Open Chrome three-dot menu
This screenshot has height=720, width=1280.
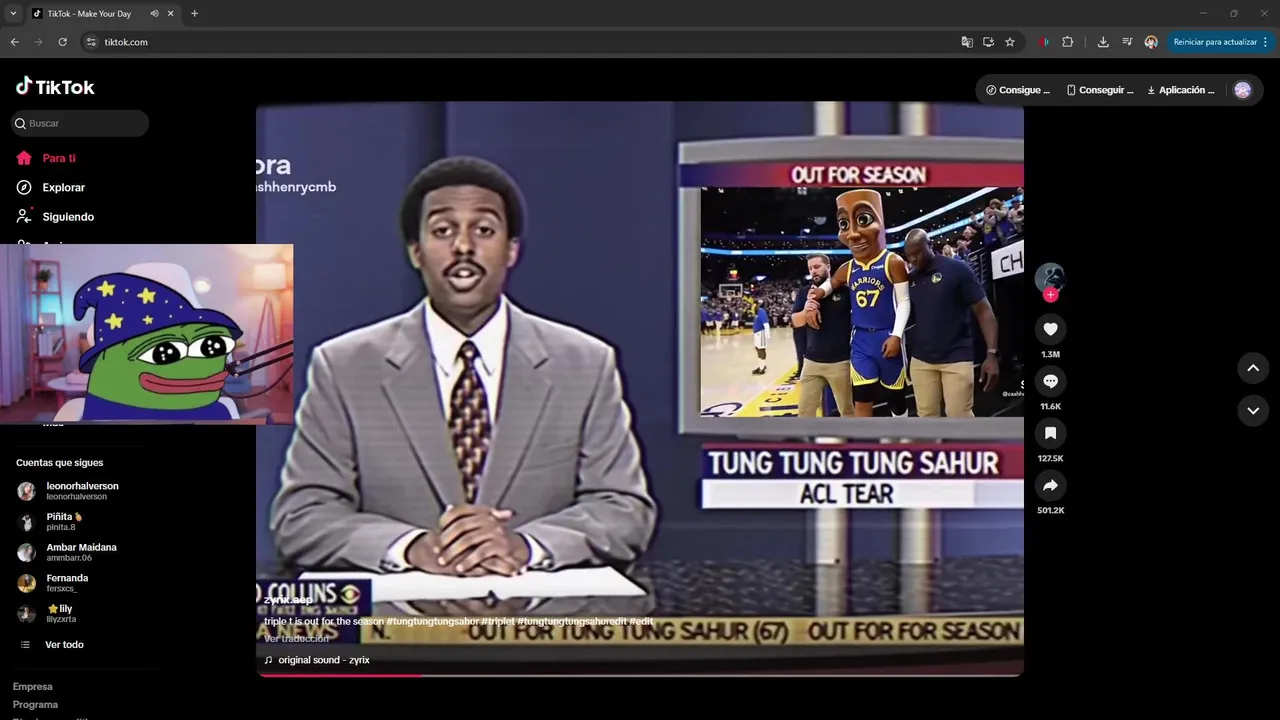pyautogui.click(x=1265, y=42)
